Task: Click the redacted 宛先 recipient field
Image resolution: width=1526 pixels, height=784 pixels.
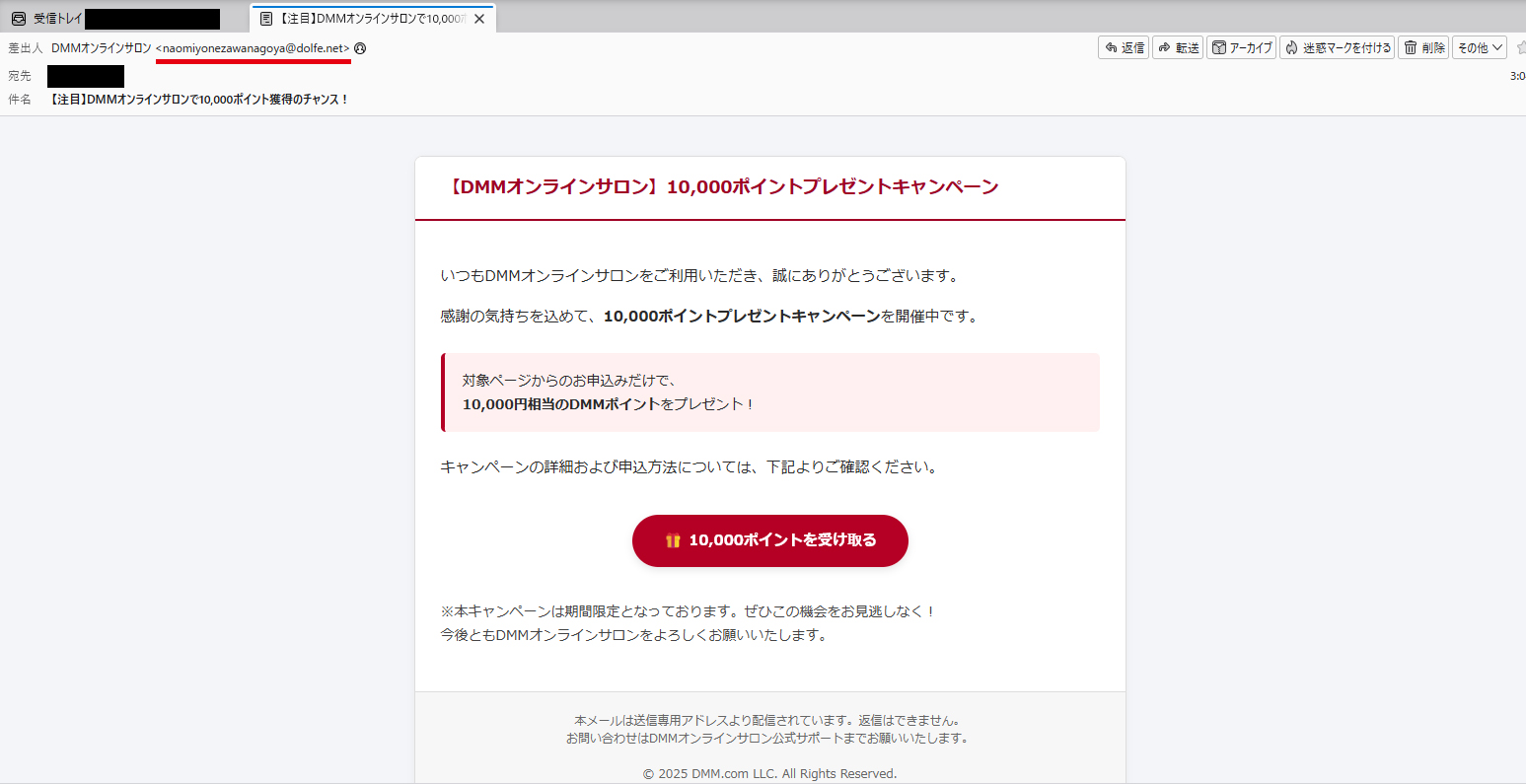Action: pyautogui.click(x=86, y=76)
